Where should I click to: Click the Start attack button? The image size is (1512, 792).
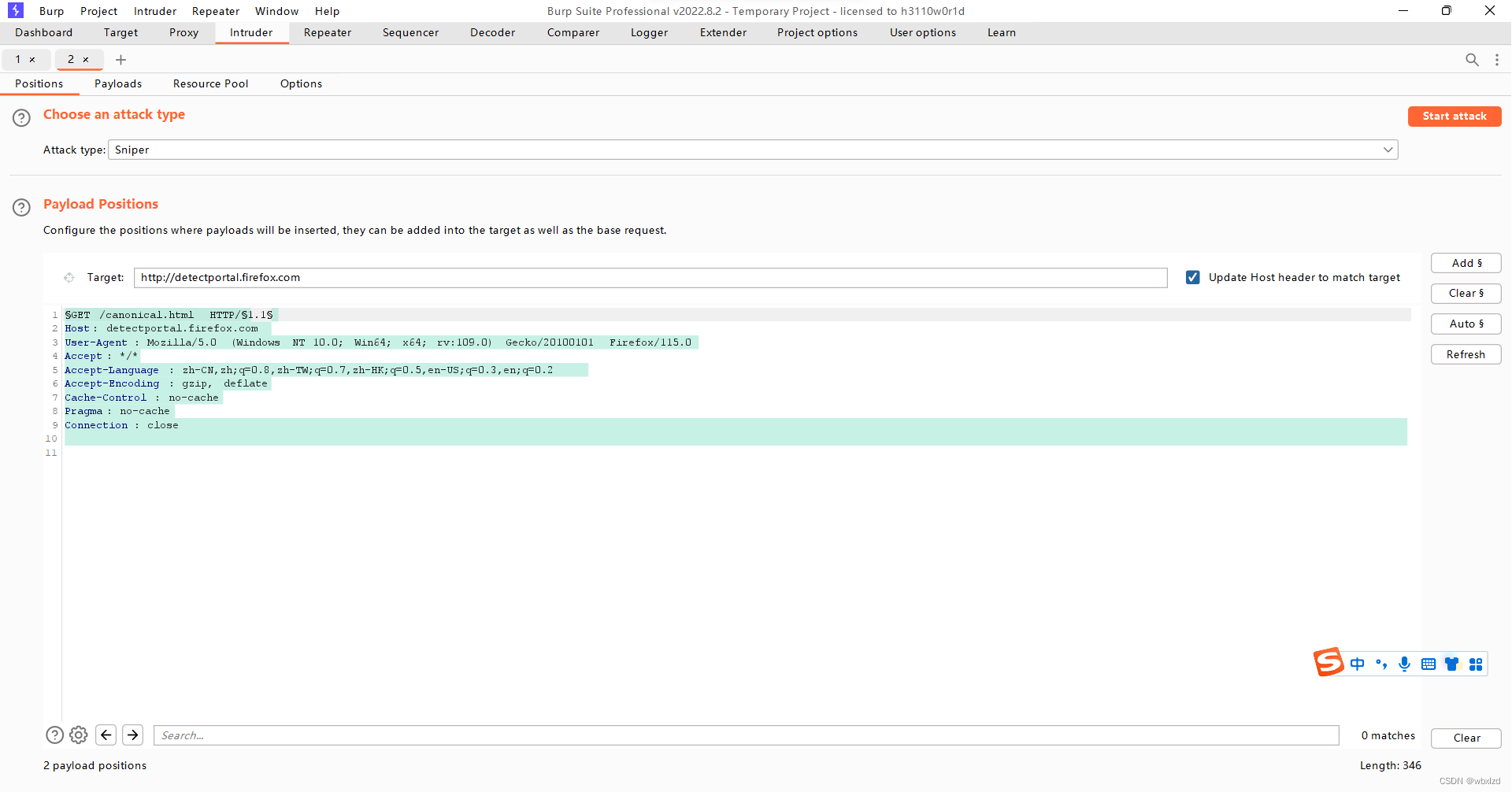pos(1455,116)
